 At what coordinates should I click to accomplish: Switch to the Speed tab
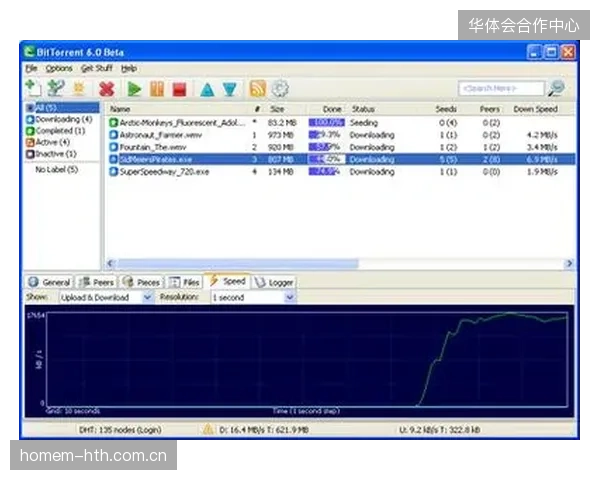pyautogui.click(x=227, y=281)
